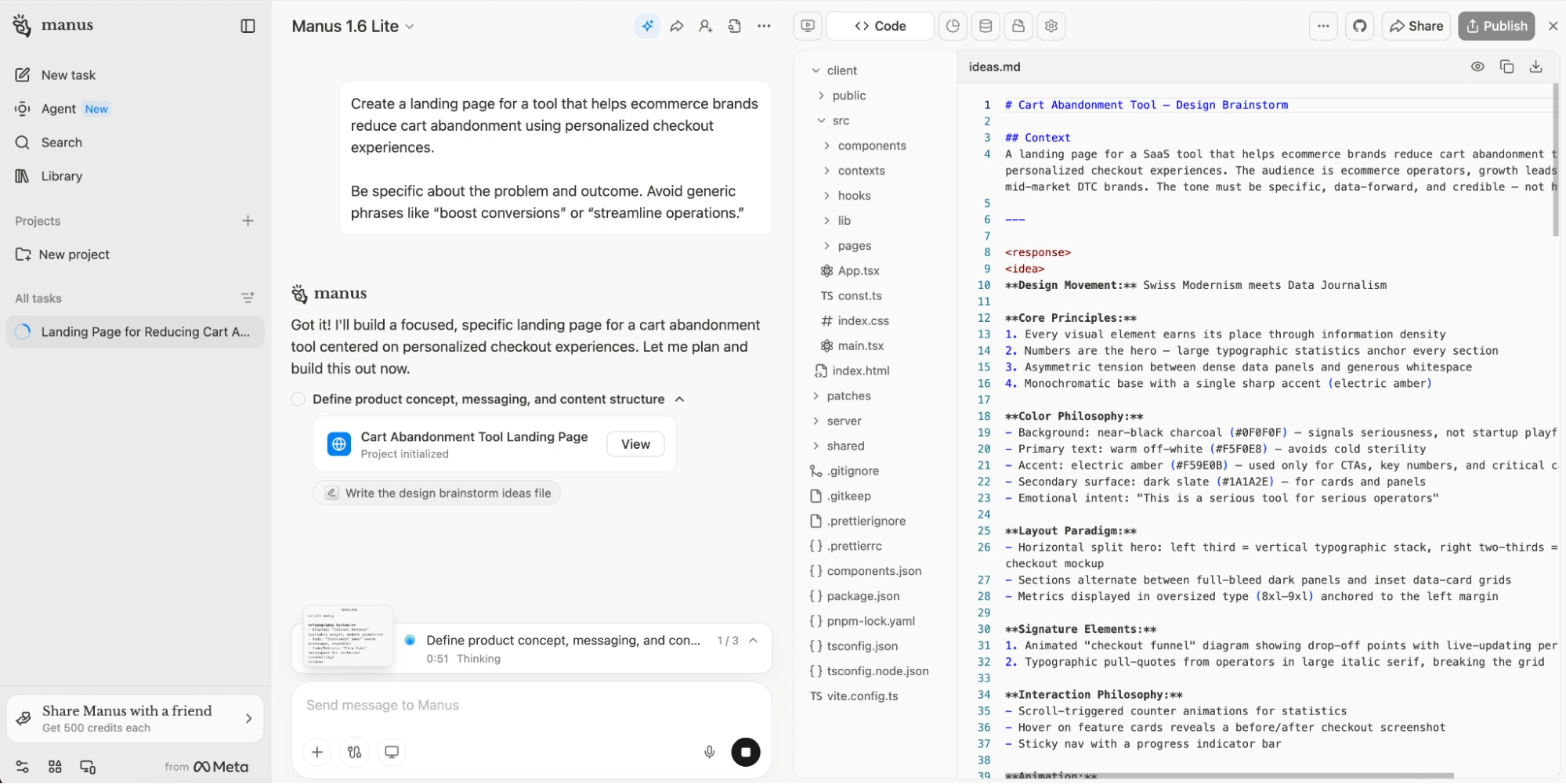Click the Manus logo at top left
Image resolution: width=1566 pixels, height=784 pixels.
coord(53,25)
